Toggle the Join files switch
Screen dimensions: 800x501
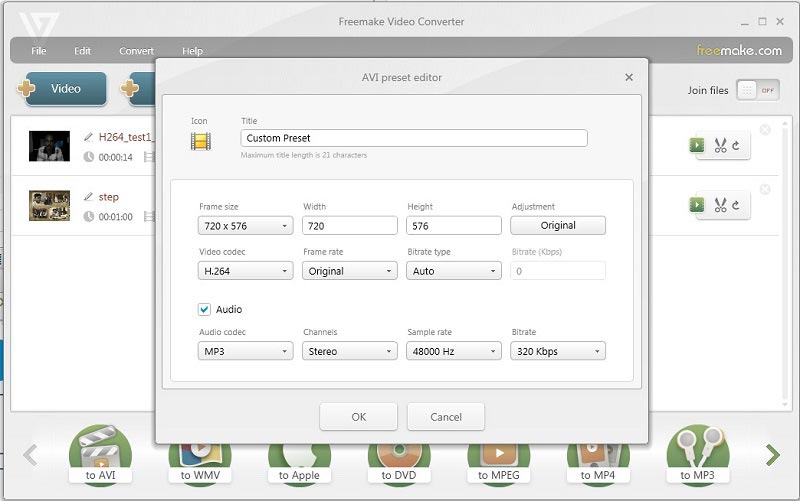pos(758,90)
